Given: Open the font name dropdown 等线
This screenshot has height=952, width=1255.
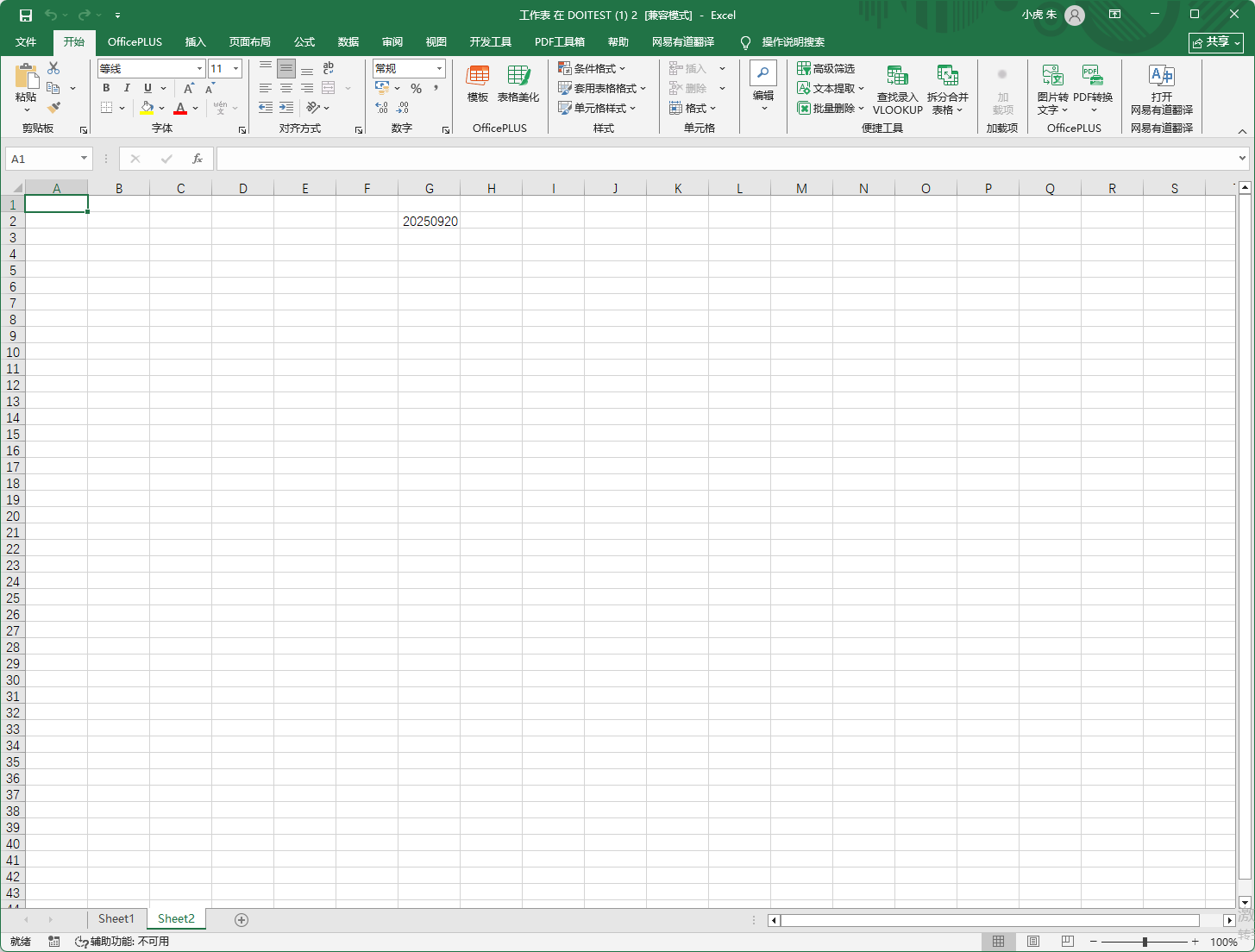Looking at the screenshot, I should [199, 68].
